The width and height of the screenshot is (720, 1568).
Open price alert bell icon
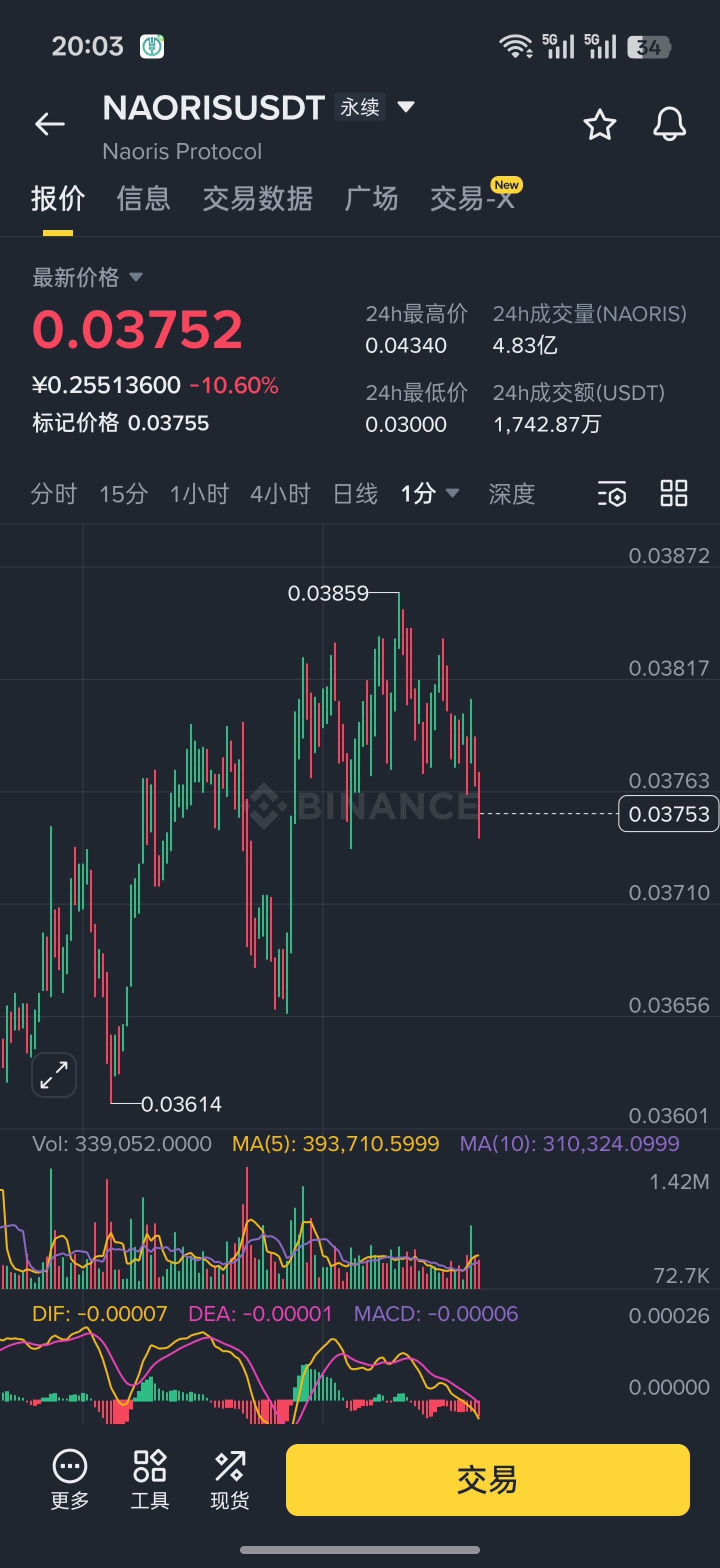[x=669, y=124]
